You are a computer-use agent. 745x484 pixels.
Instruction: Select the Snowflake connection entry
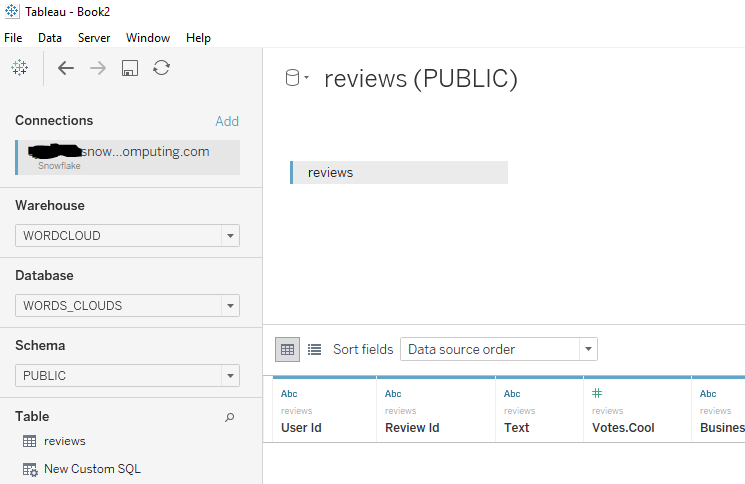pos(127,157)
